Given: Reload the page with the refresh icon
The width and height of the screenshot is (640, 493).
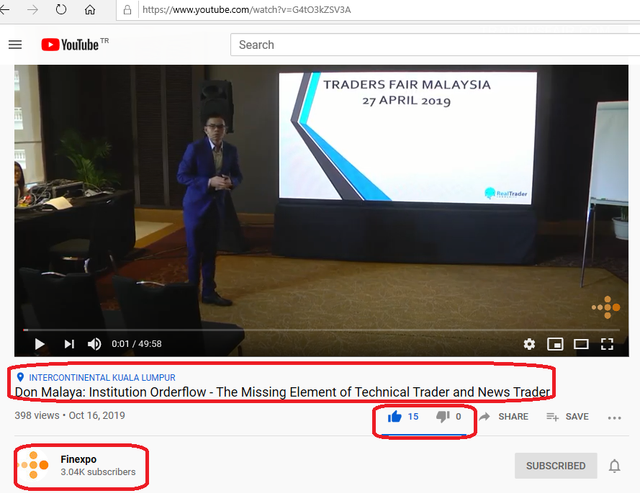Looking at the screenshot, I should 61,9.
